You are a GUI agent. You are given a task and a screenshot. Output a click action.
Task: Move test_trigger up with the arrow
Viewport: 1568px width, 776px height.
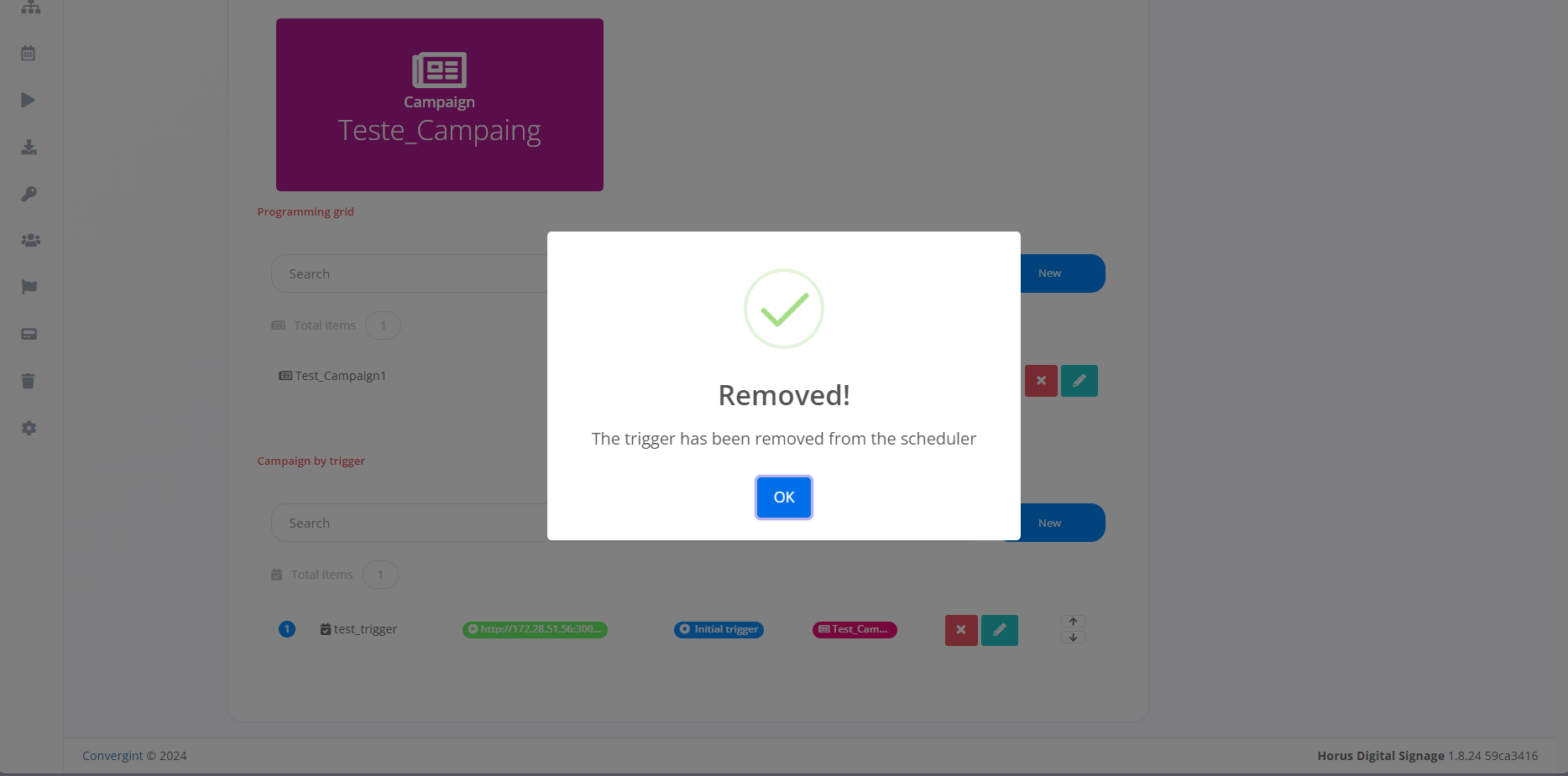click(x=1073, y=622)
